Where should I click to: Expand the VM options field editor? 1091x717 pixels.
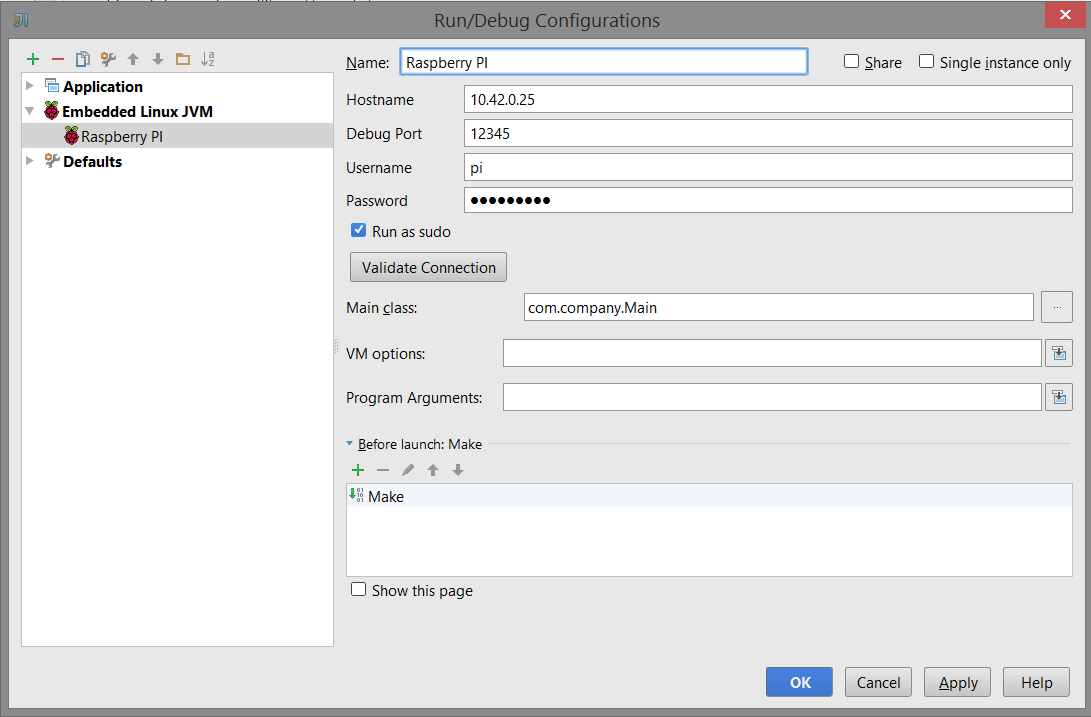(x=1059, y=353)
